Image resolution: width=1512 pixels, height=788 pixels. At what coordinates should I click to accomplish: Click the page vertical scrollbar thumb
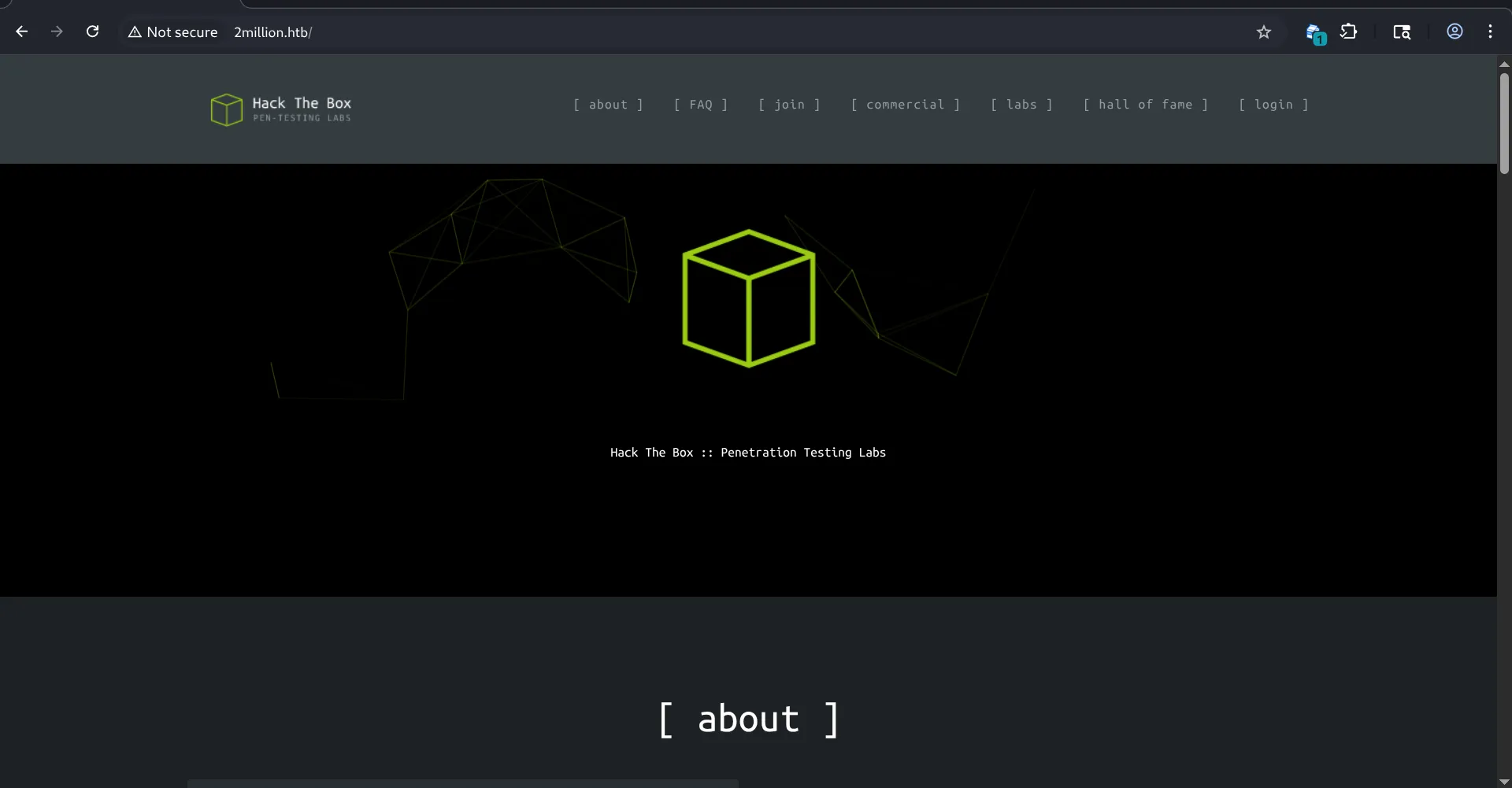pos(1504,123)
